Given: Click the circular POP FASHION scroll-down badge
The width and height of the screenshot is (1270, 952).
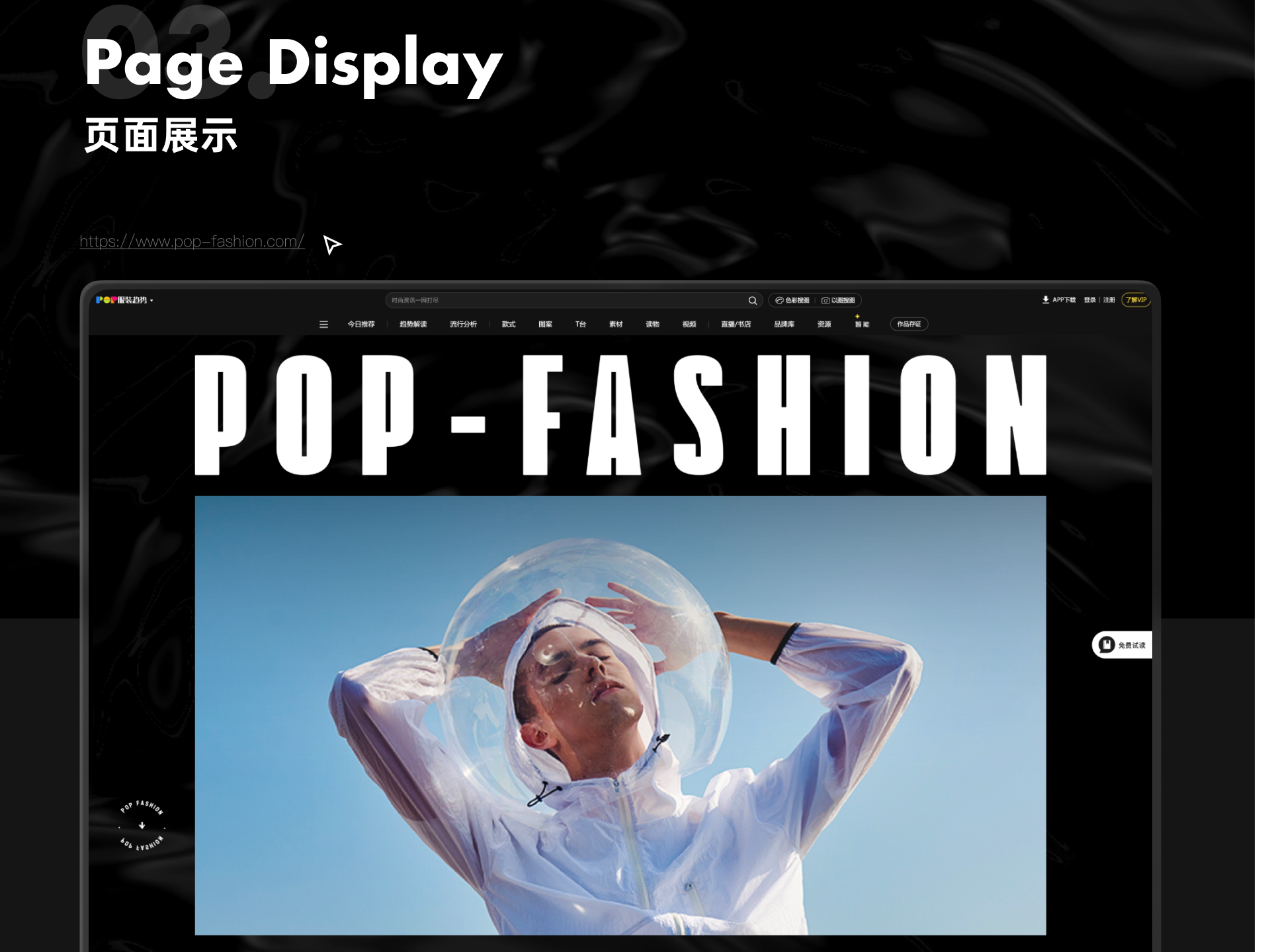Looking at the screenshot, I should 141,827.
